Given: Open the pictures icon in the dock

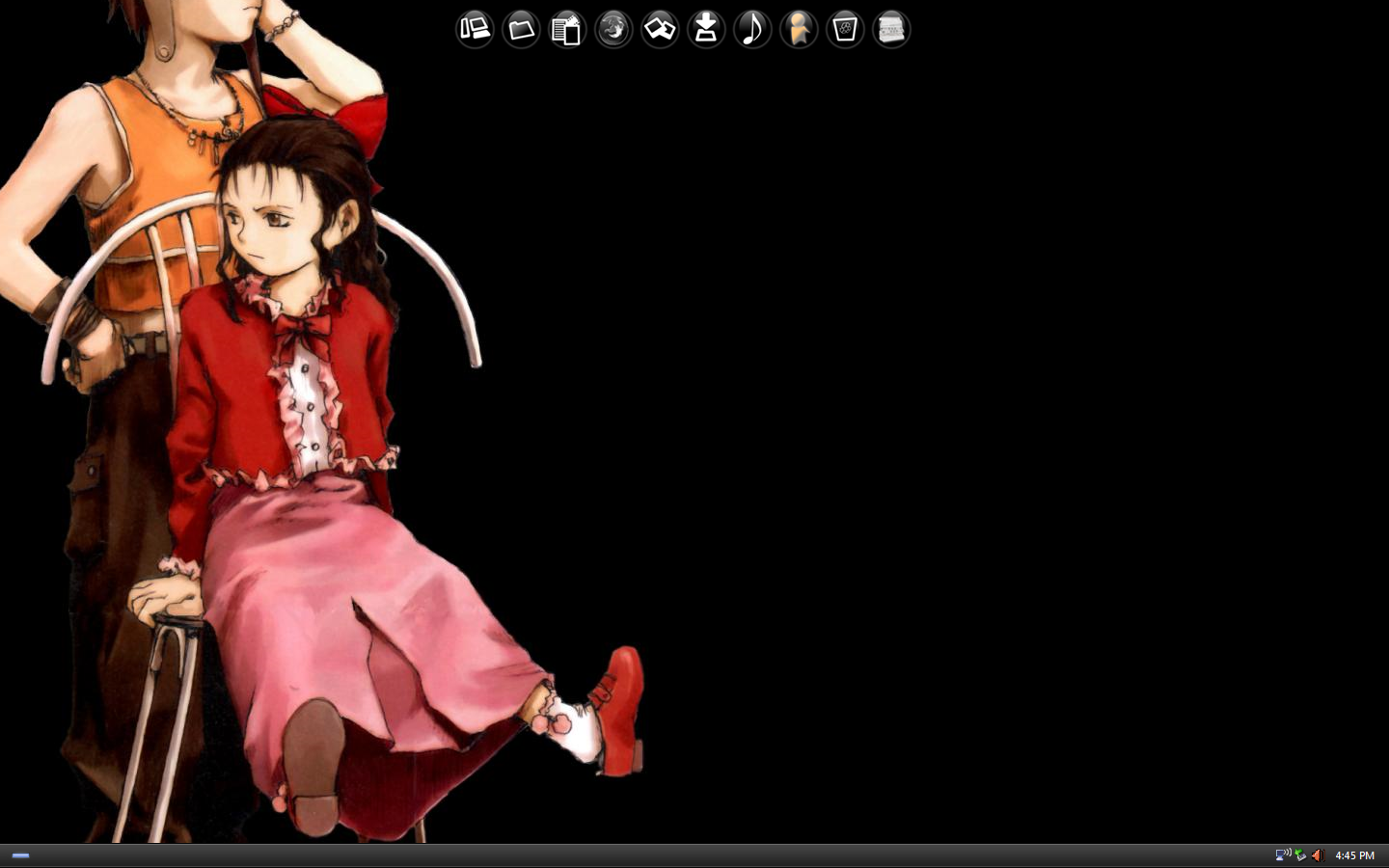Looking at the screenshot, I should coord(660,29).
